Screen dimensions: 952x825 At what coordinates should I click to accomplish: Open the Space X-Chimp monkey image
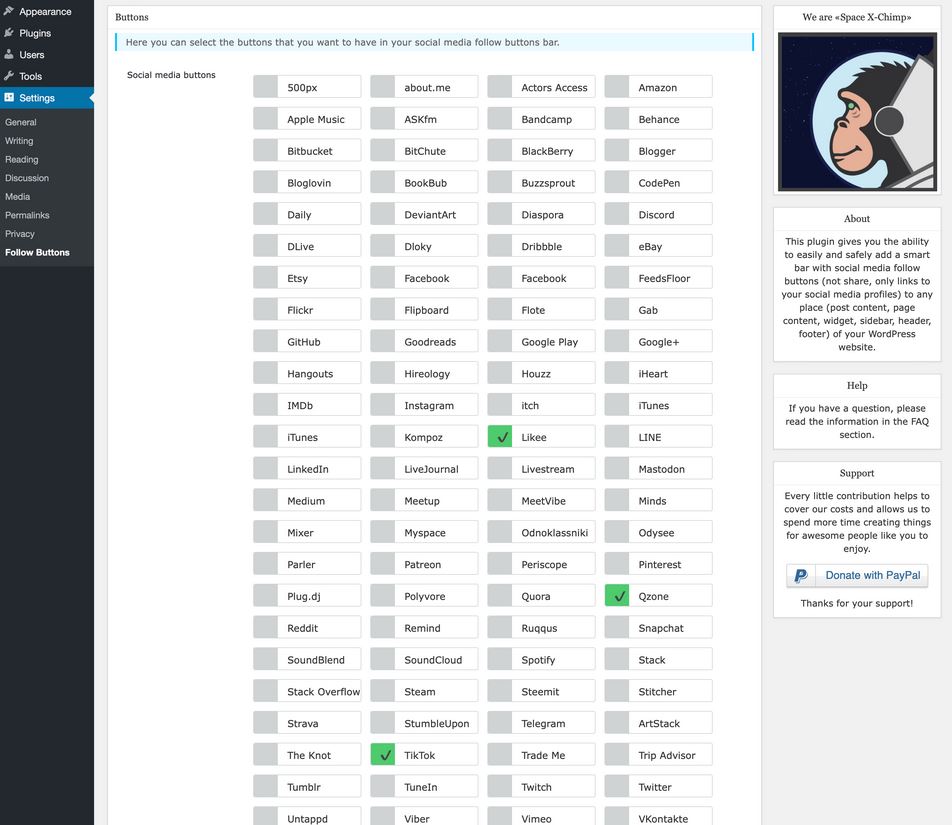tap(857, 112)
